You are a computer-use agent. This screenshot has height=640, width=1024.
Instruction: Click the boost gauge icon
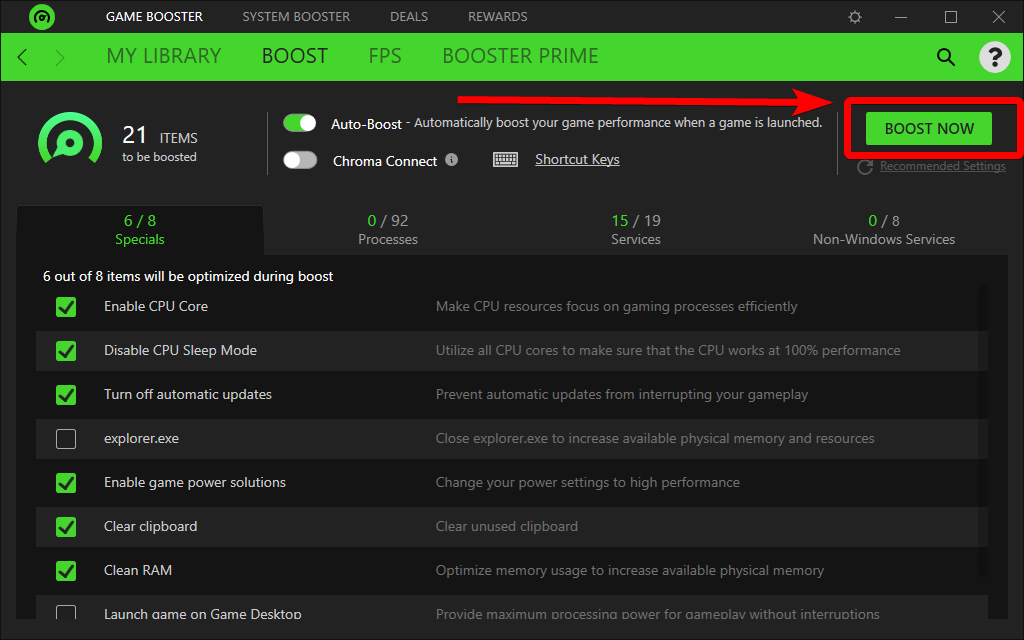[70, 139]
